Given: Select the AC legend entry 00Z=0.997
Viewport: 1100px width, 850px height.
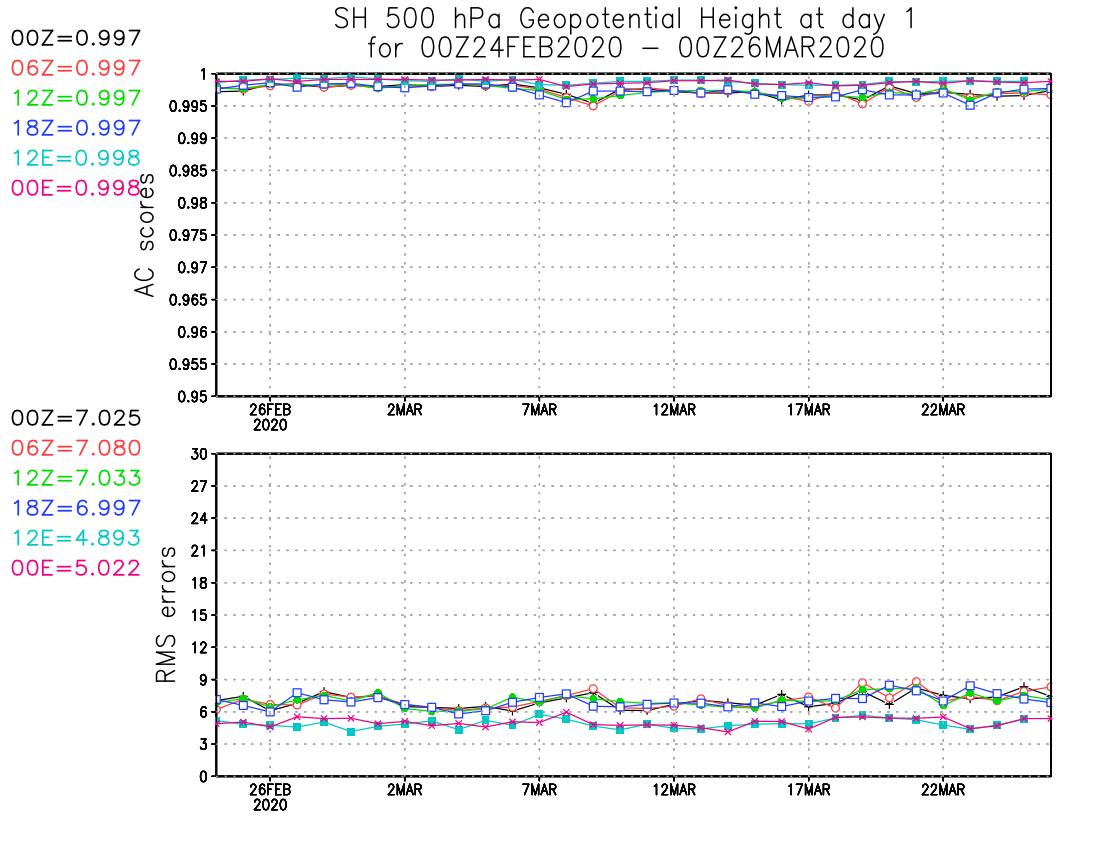Looking at the screenshot, I should pyautogui.click(x=76, y=38).
